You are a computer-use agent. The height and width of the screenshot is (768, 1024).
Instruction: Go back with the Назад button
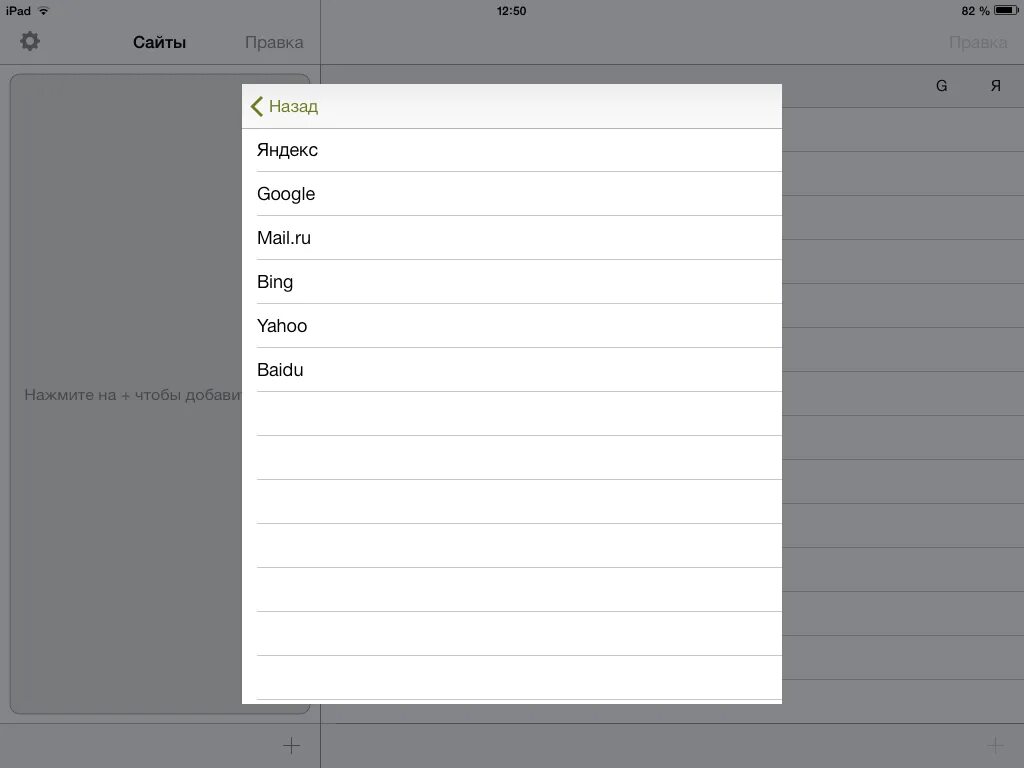point(284,106)
